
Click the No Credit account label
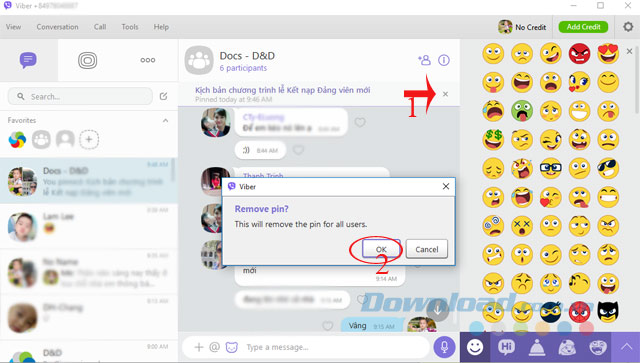pyautogui.click(x=530, y=27)
